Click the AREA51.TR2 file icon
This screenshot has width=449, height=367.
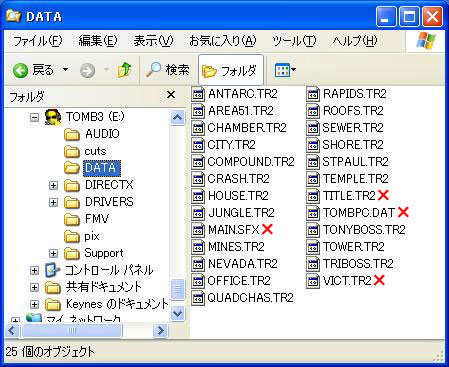pyautogui.click(x=198, y=111)
